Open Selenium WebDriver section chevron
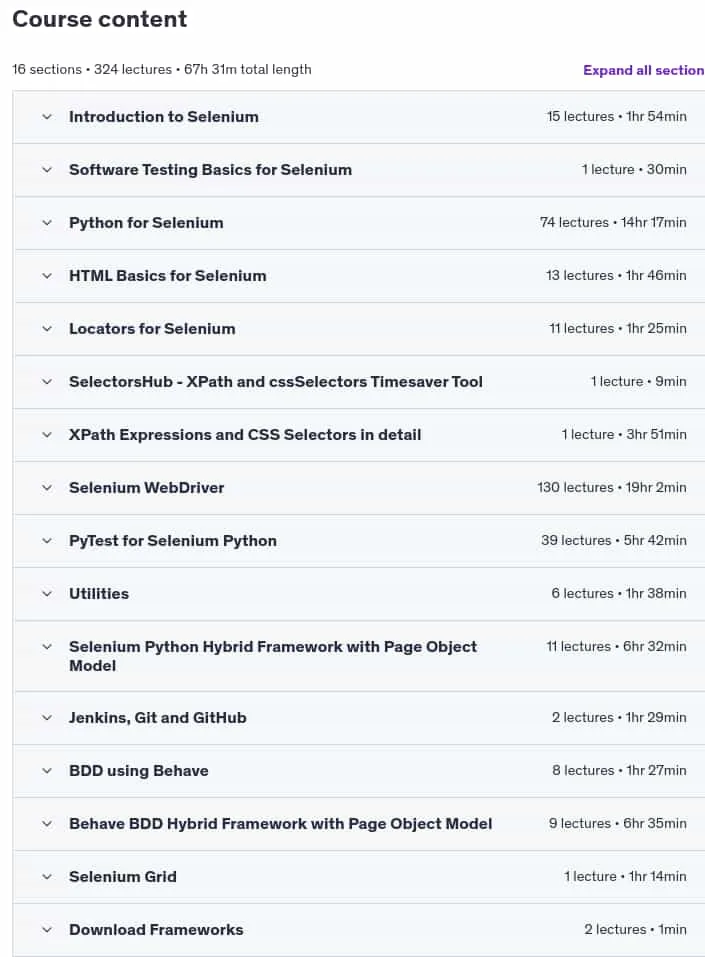Viewport: 705px width, 957px height. coord(47,488)
